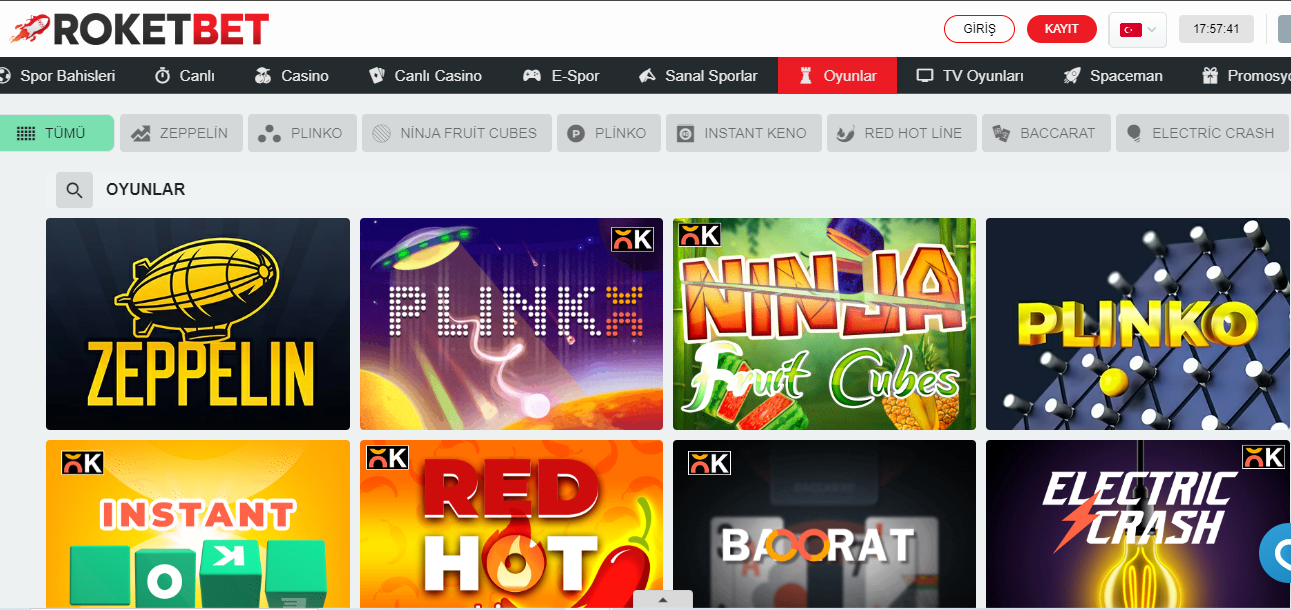Open the yellow Plinko game thumbnail
This screenshot has height=610, width=1291.
[x=1138, y=324]
